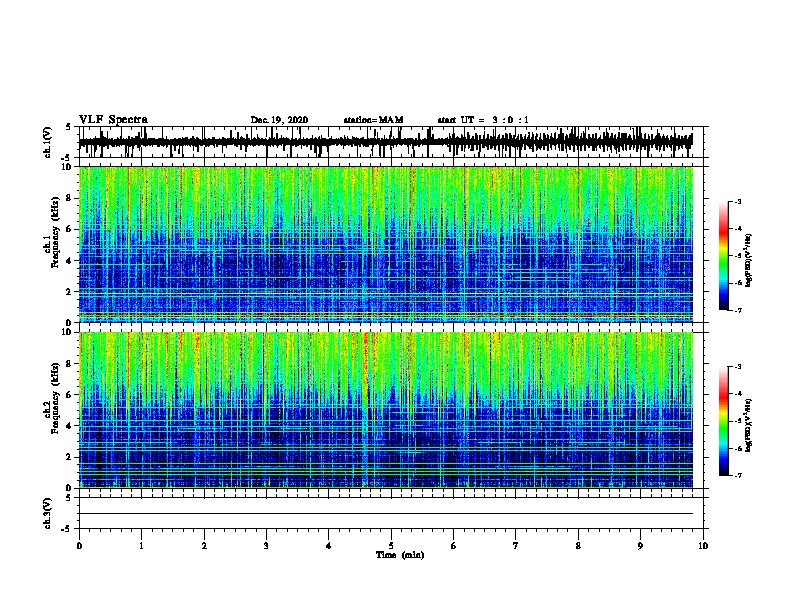Click time axis tick label '4'
792x612 pixels.
329,546
